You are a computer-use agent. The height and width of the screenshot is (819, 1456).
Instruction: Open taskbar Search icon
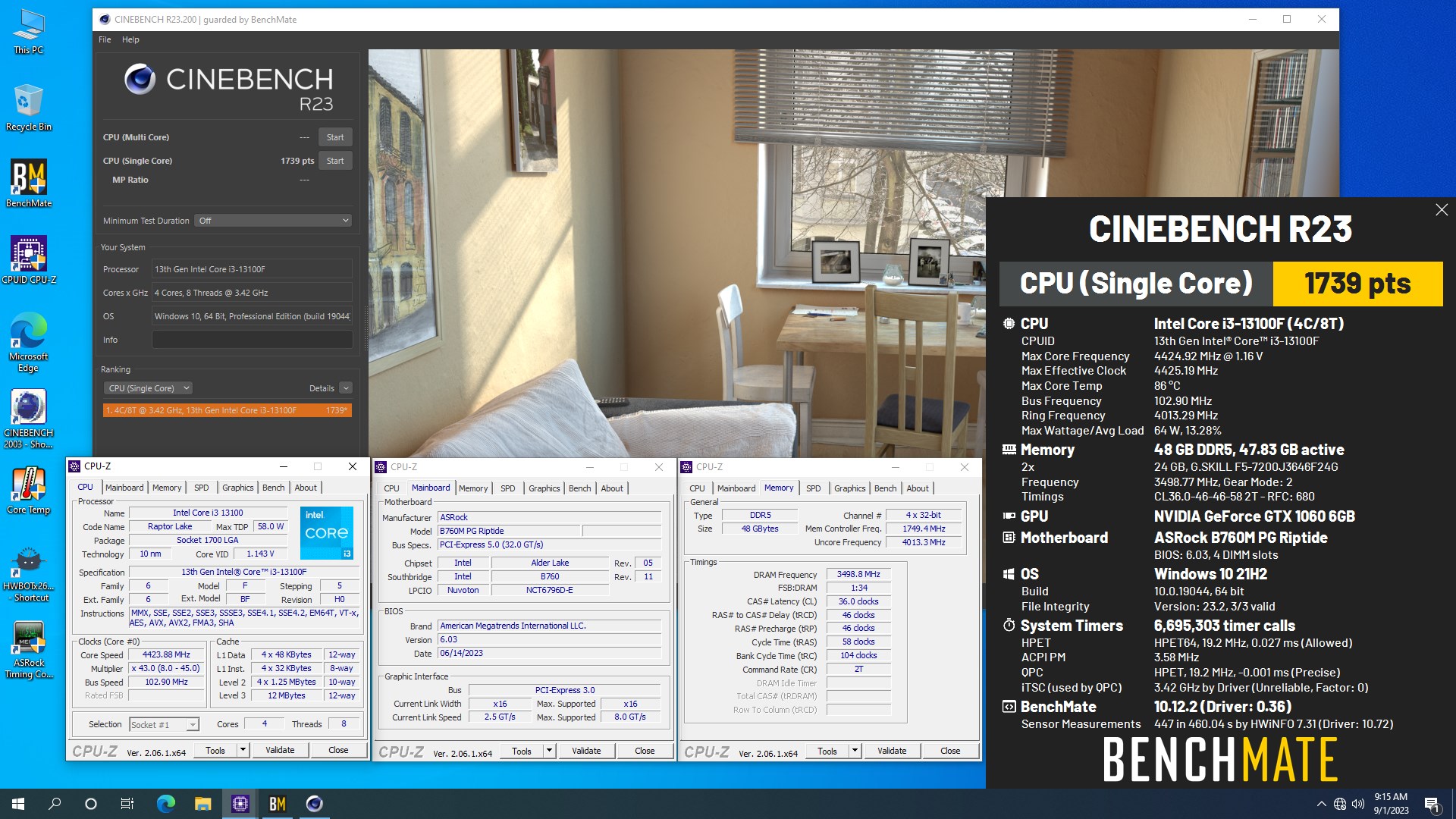tap(55, 804)
